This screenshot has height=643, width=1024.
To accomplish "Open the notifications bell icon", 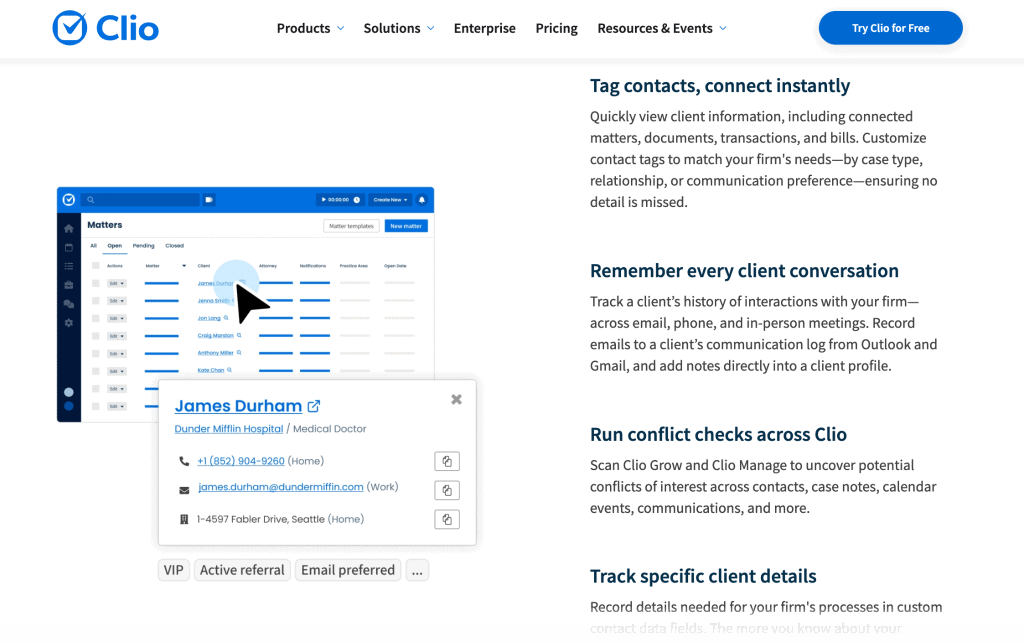I will coord(422,200).
